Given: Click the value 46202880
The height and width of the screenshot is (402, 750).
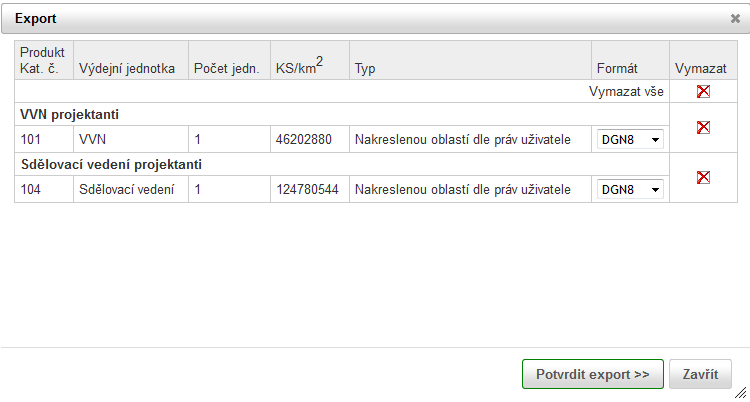Looking at the screenshot, I should (304, 139).
